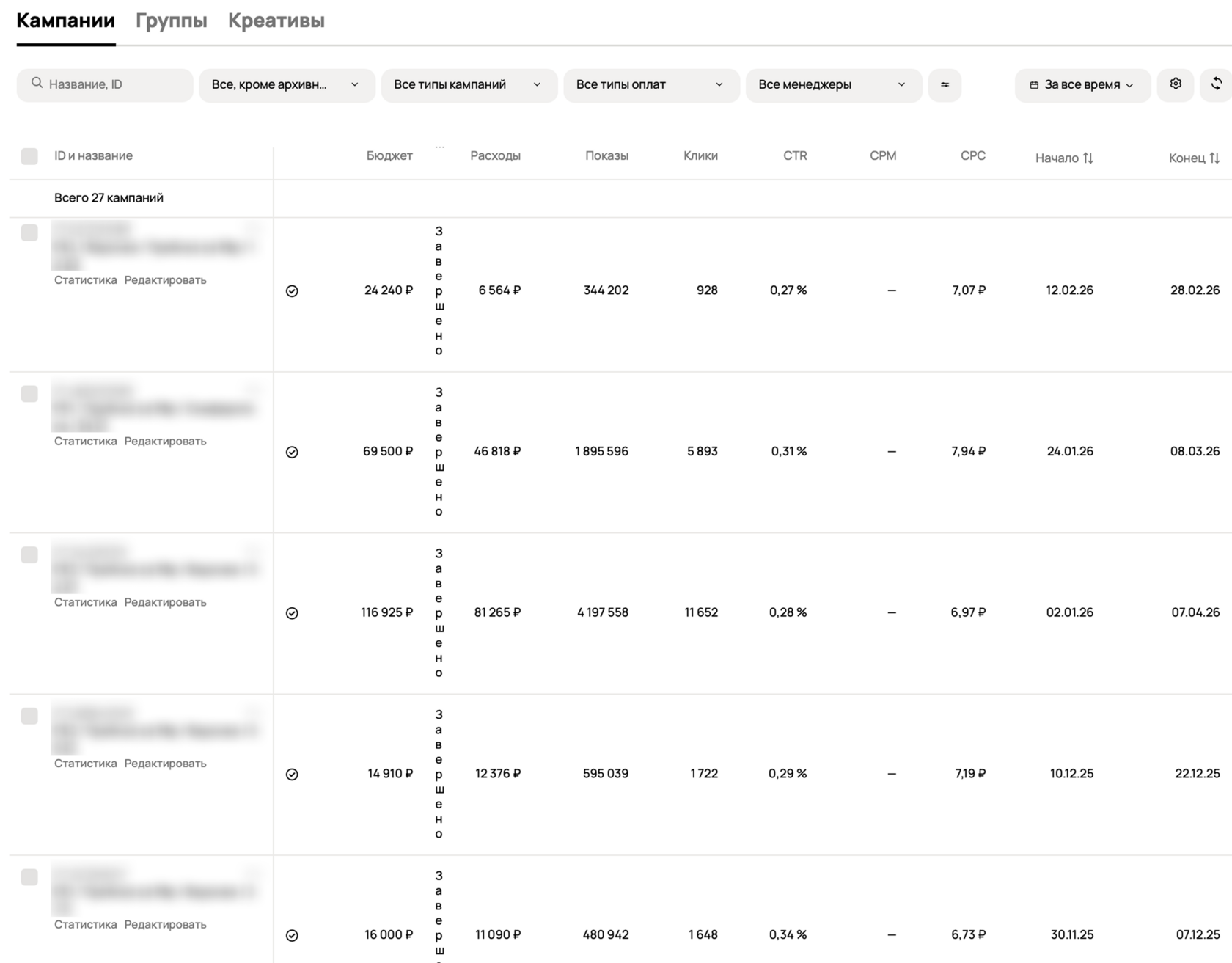Click Редактировать for the 116 925 ₽ campaign
Screen dimensions: 1232x963
(x=166, y=603)
